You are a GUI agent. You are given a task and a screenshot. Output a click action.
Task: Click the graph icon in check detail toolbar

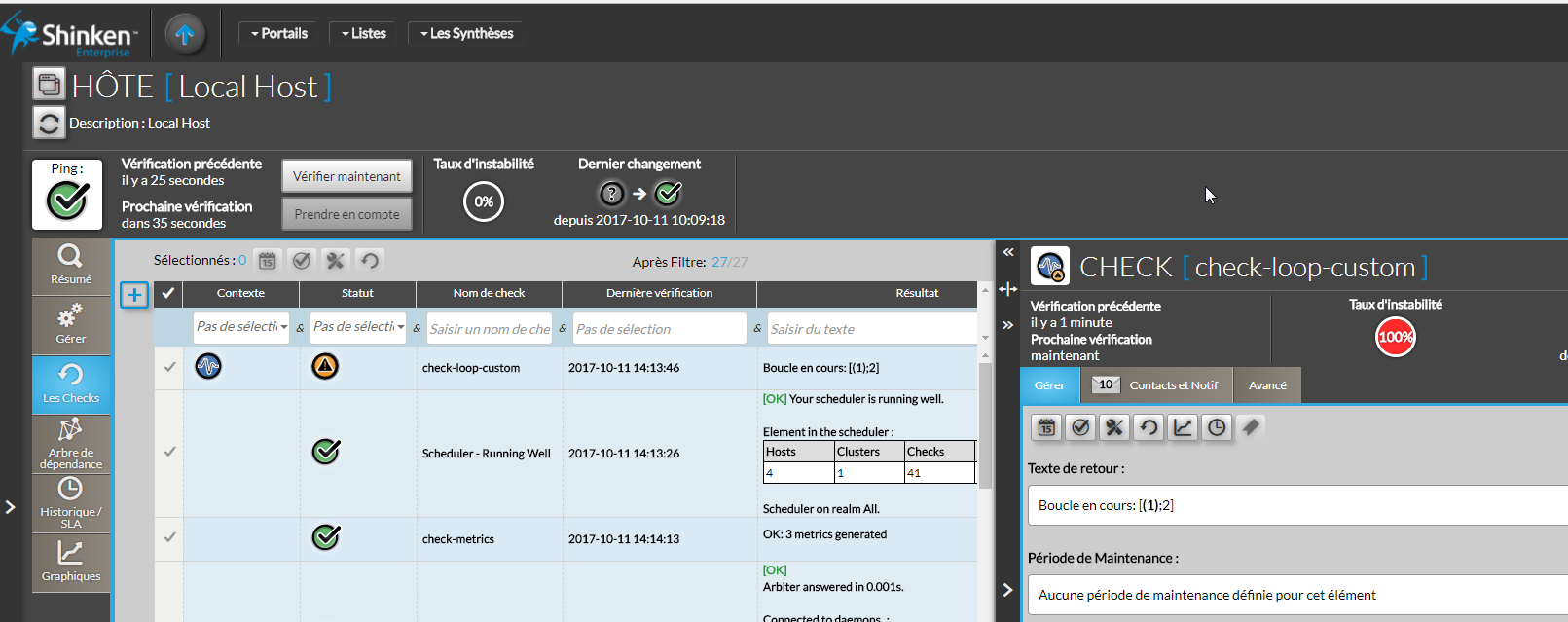click(x=1183, y=427)
